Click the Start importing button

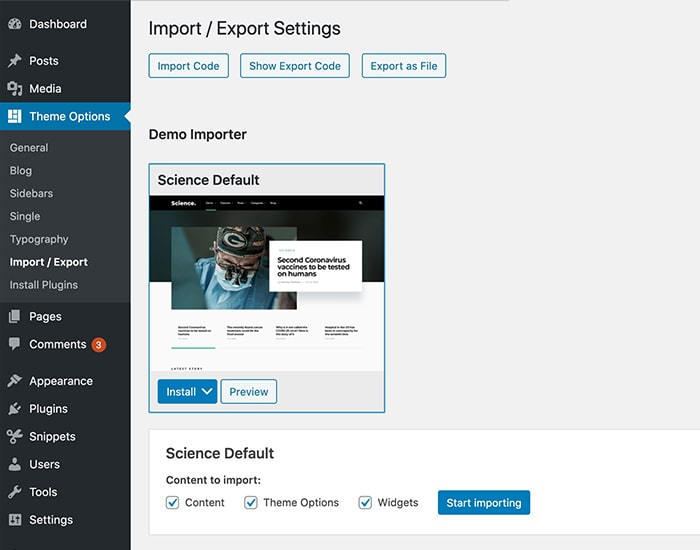pyautogui.click(x=484, y=503)
